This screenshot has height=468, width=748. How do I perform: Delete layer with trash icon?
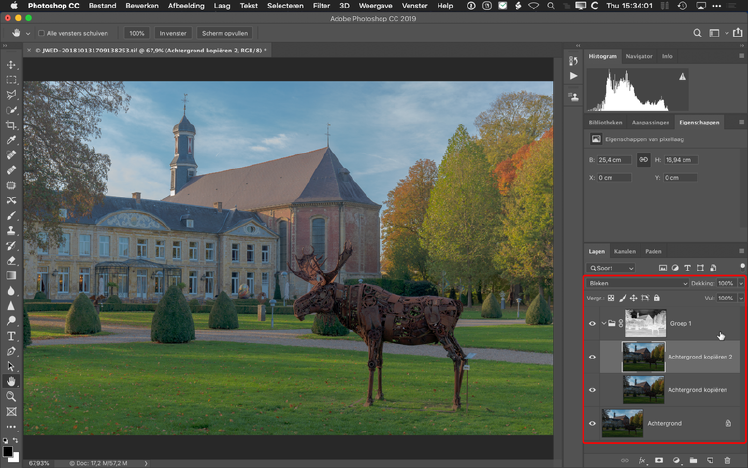(727, 460)
